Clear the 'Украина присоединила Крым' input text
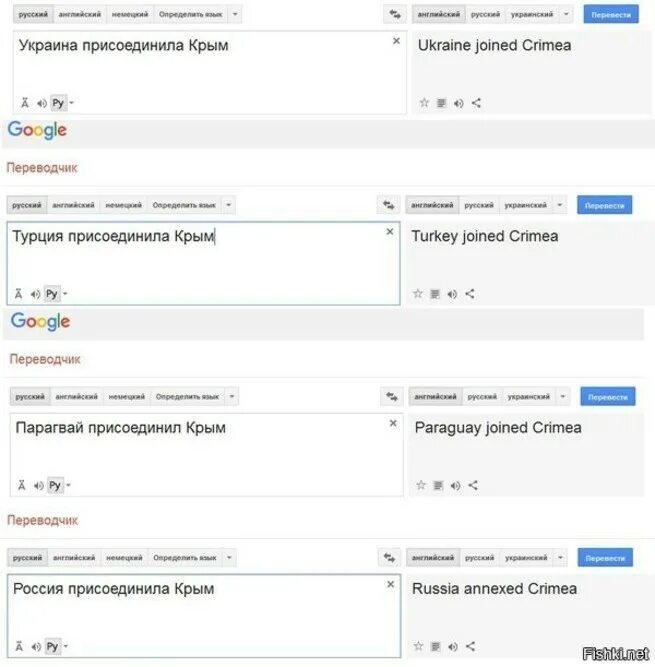This screenshot has width=655, height=667. pos(396,40)
